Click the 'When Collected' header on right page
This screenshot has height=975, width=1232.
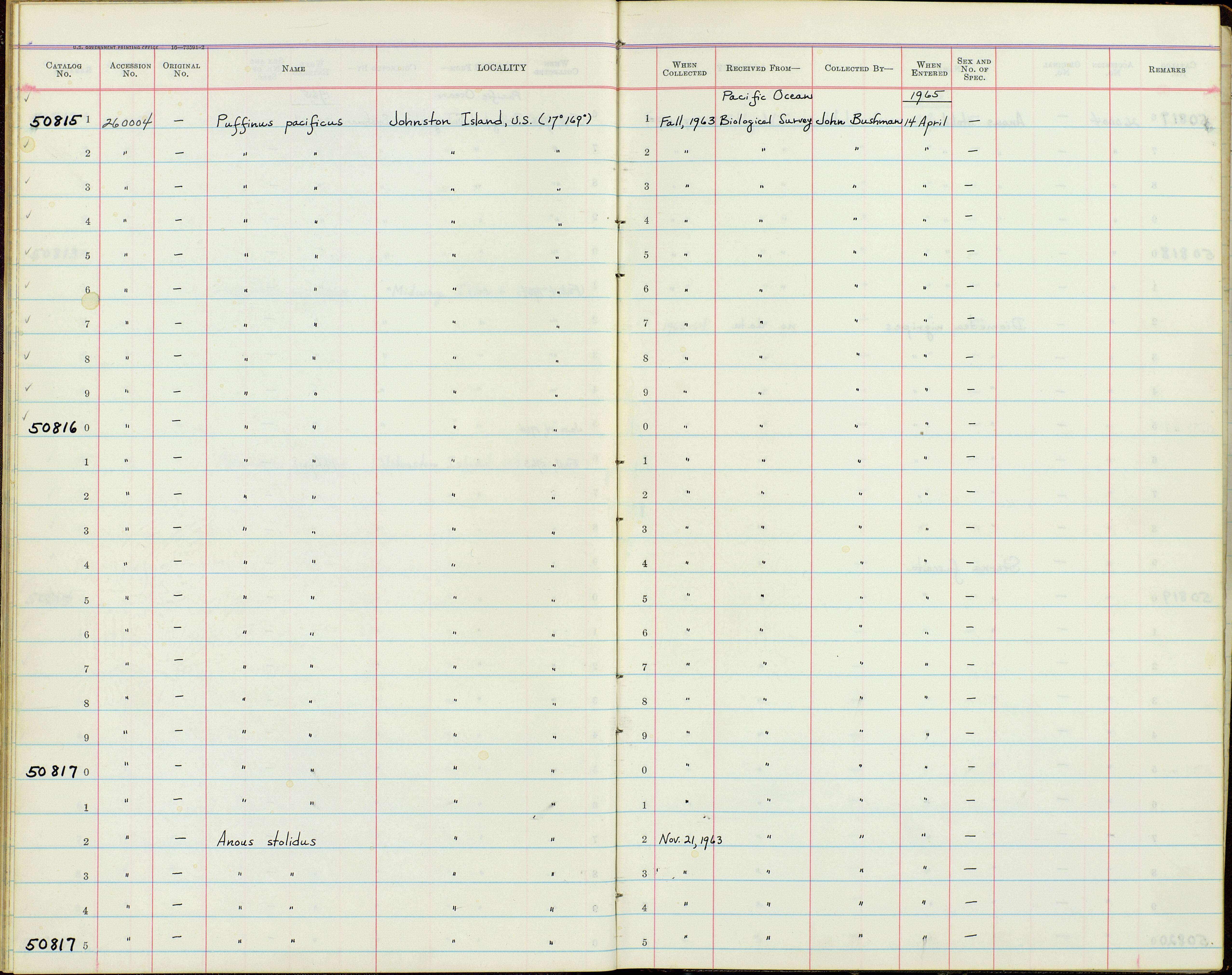[684, 69]
